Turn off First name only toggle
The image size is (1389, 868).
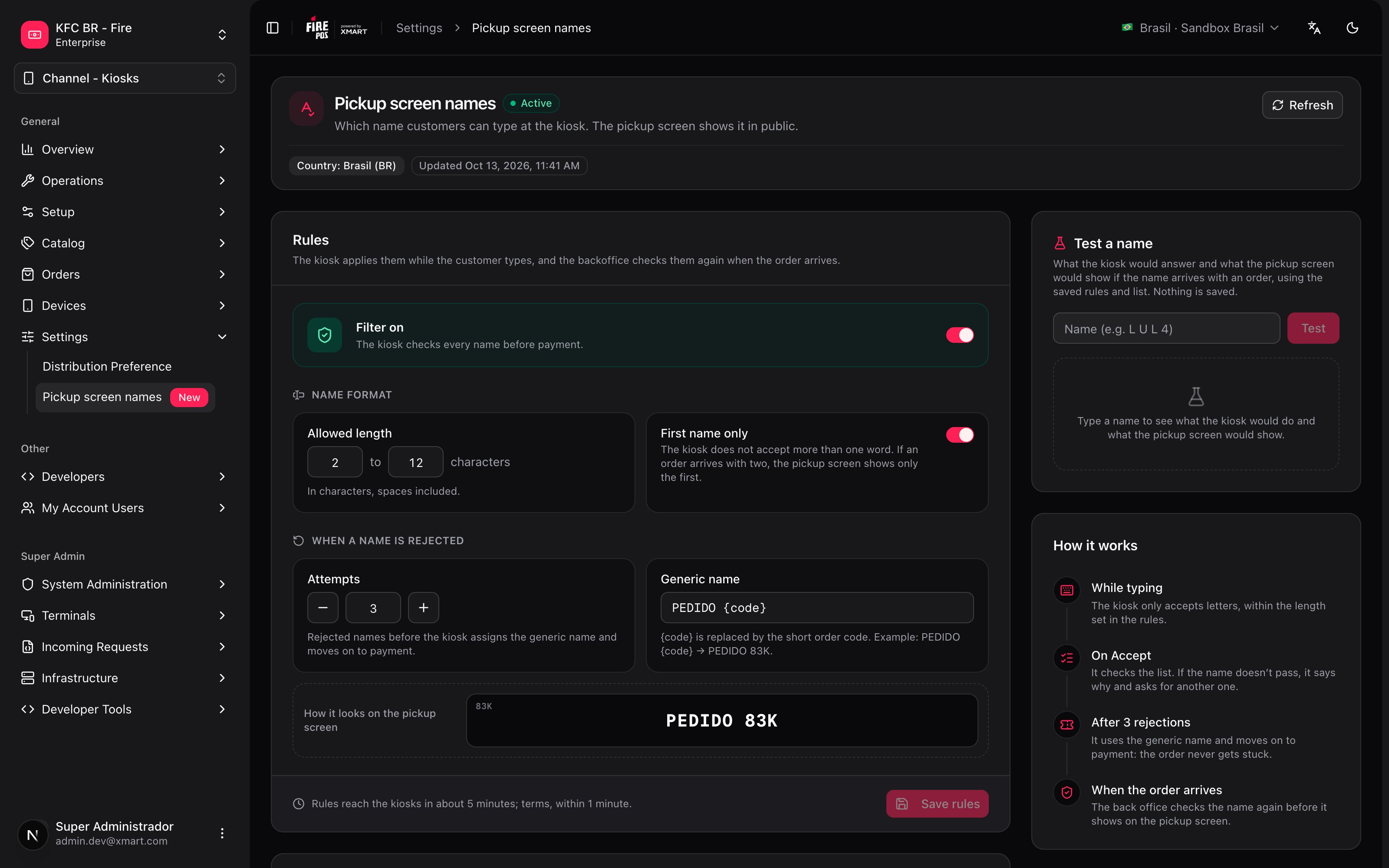(960, 434)
